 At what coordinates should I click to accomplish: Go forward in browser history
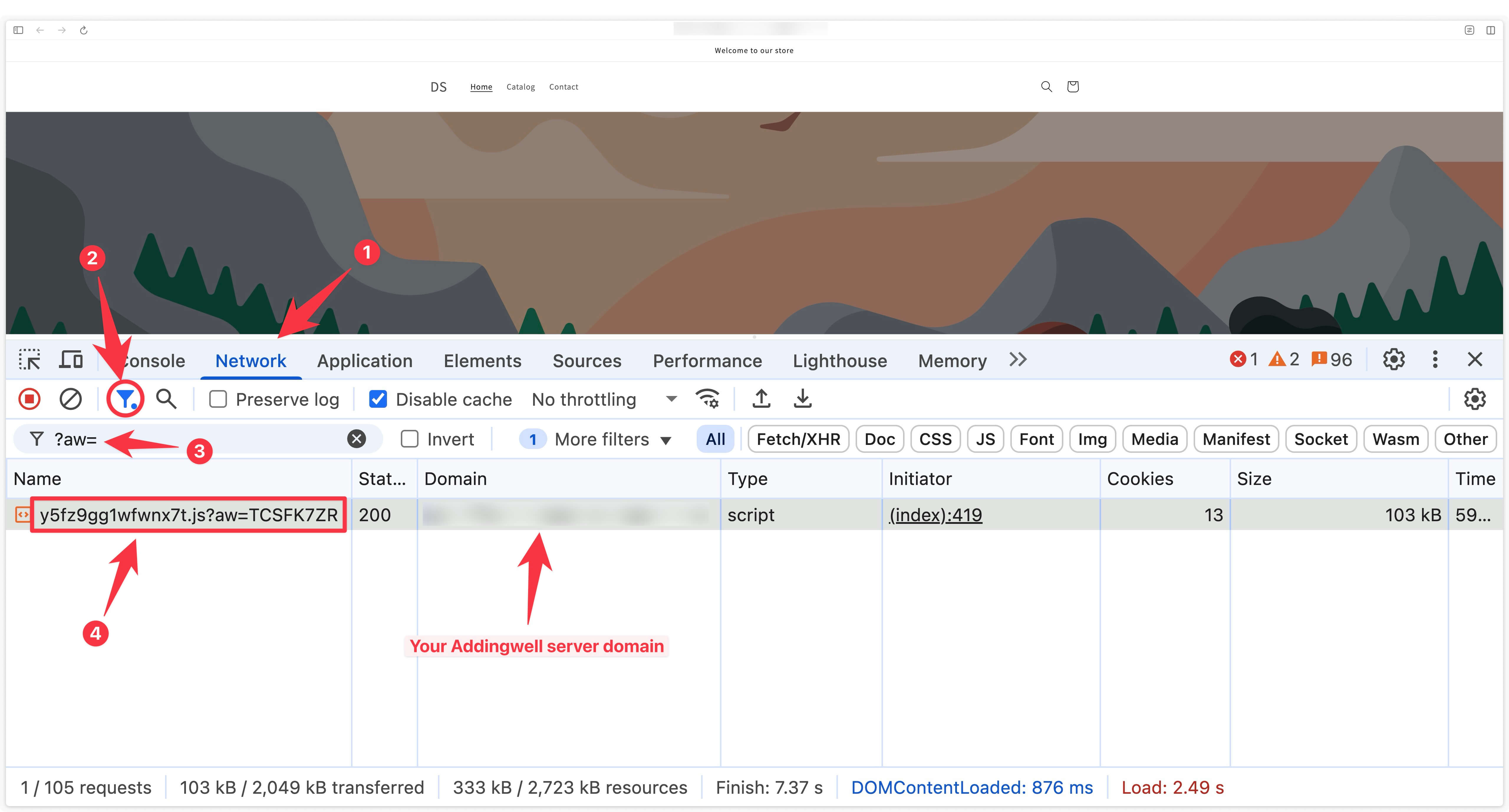[62, 30]
